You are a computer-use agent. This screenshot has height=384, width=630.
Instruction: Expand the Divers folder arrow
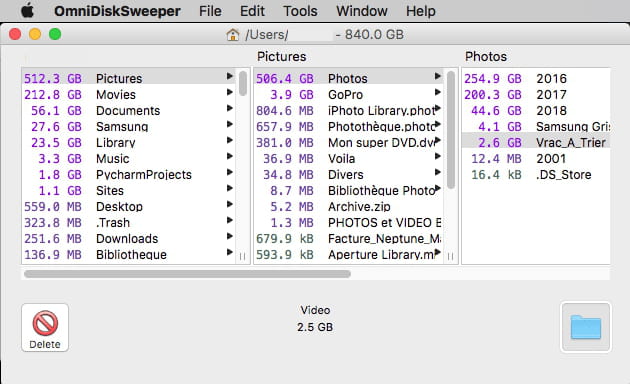(x=438, y=172)
